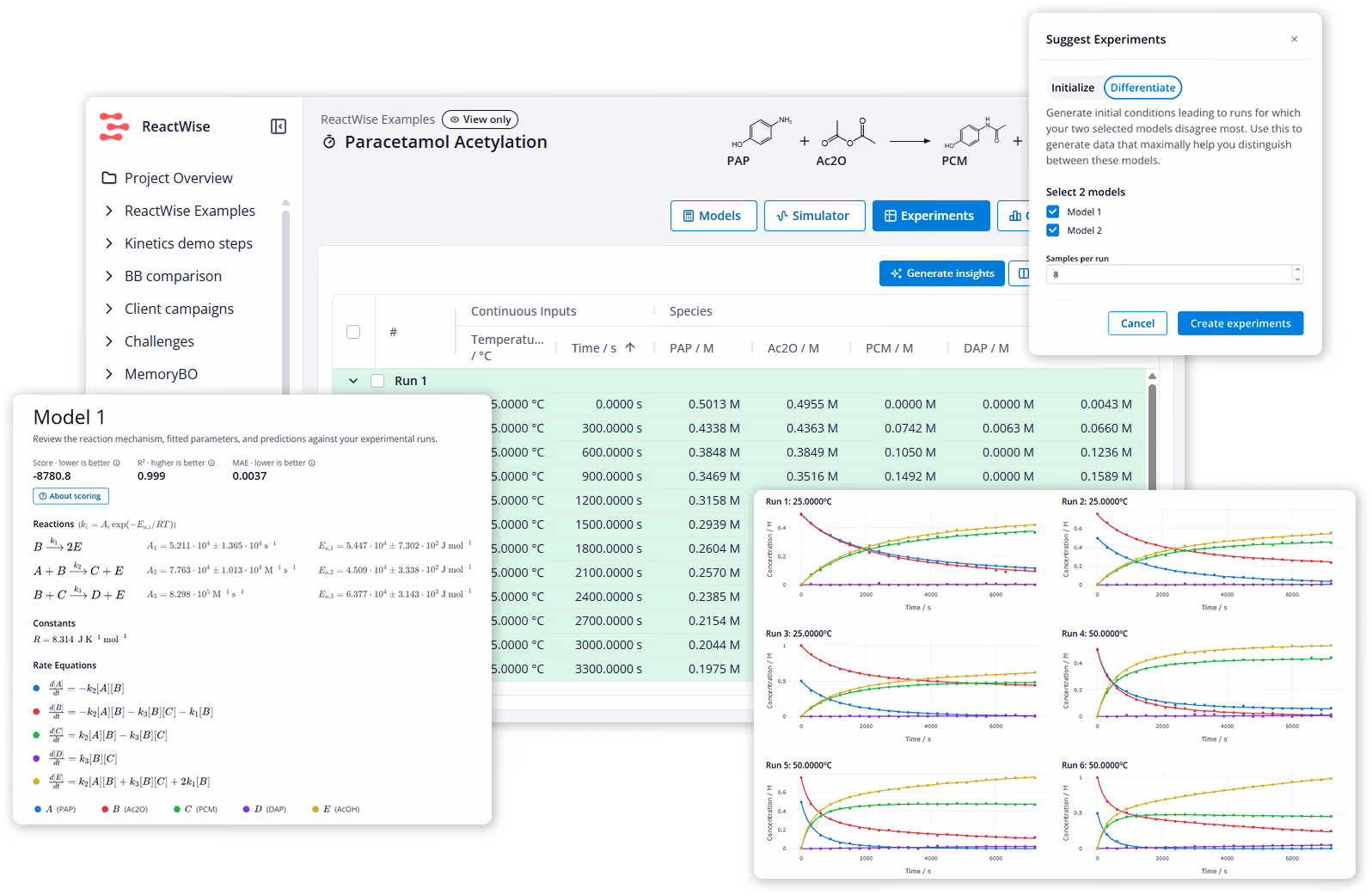Switch to the Initialize tab
Viewport: 1372px width, 895px height.
[x=1073, y=88]
